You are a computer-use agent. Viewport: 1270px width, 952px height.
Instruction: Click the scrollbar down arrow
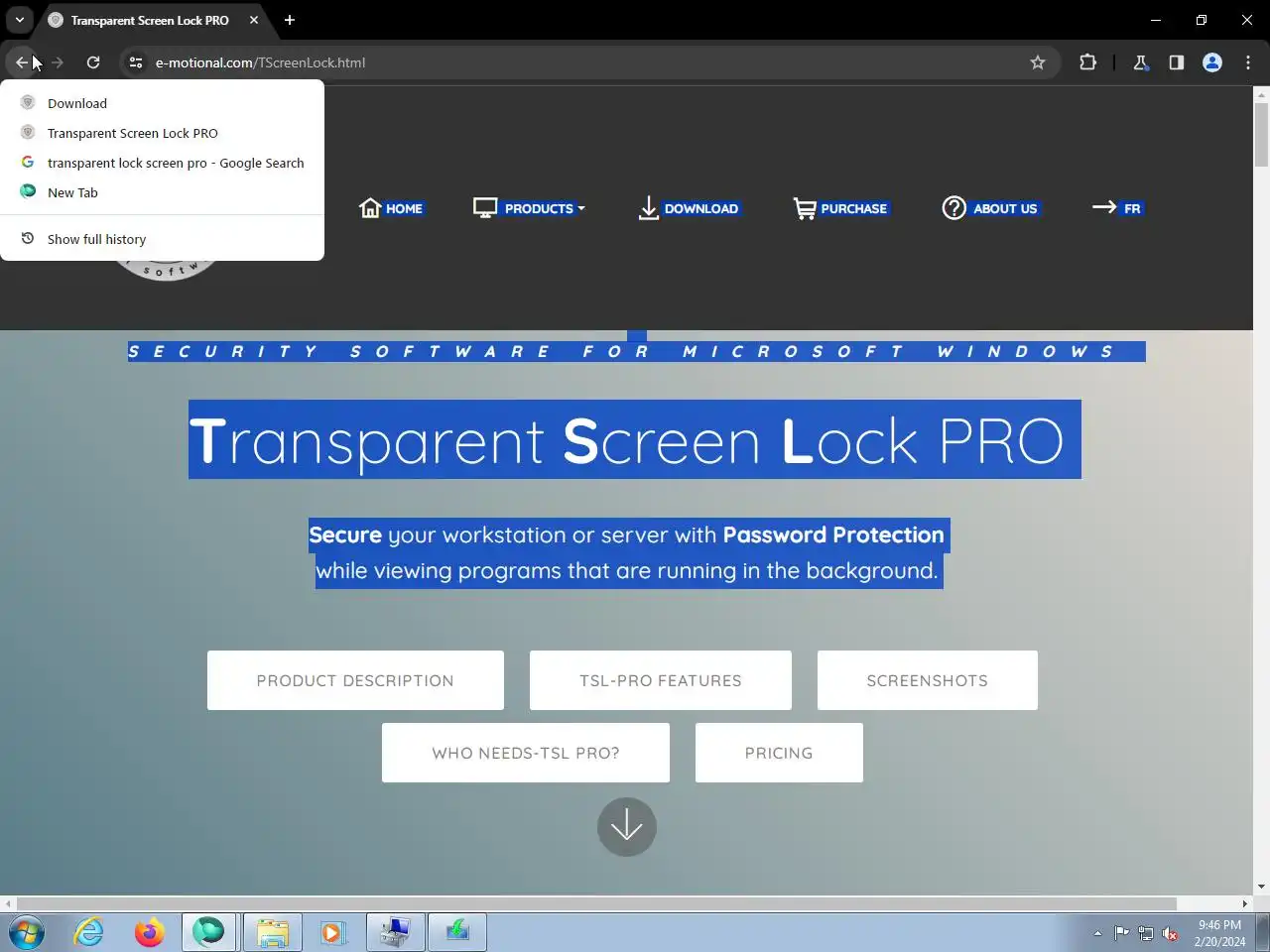pyautogui.click(x=1261, y=887)
